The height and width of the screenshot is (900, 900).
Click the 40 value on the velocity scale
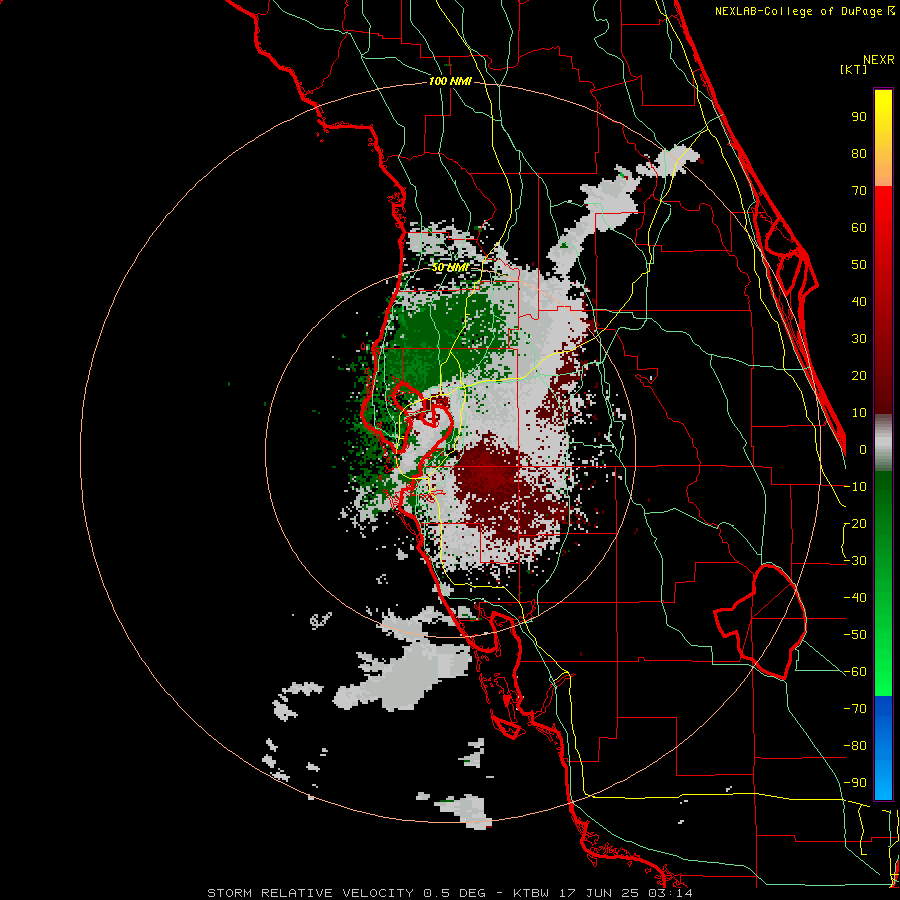pyautogui.click(x=859, y=301)
